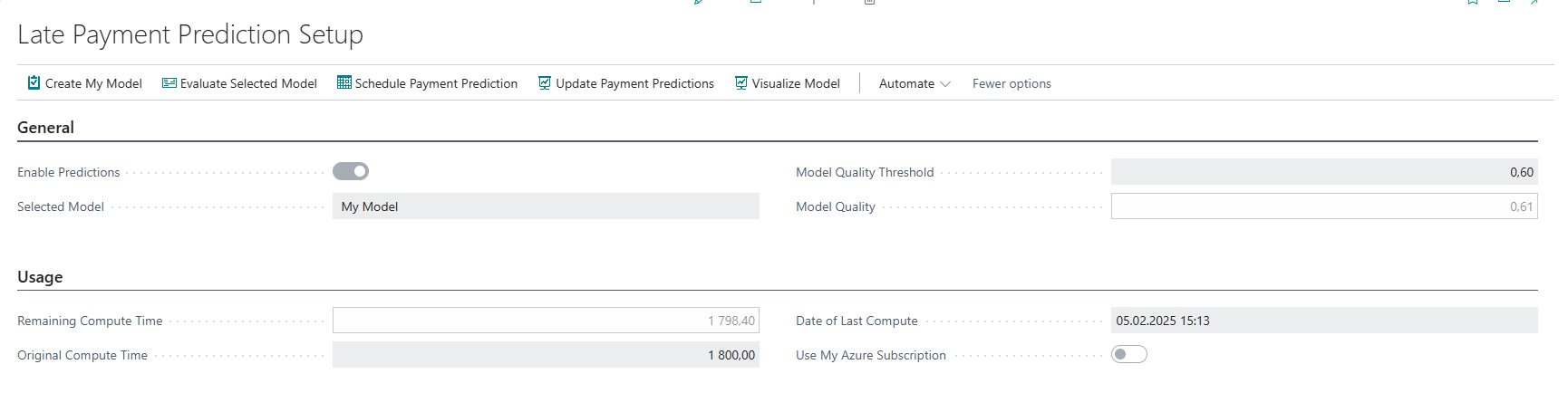Viewport: 1568px width, 393px height.
Task: Click the Late Payment Prediction Setup title
Action: [190, 34]
